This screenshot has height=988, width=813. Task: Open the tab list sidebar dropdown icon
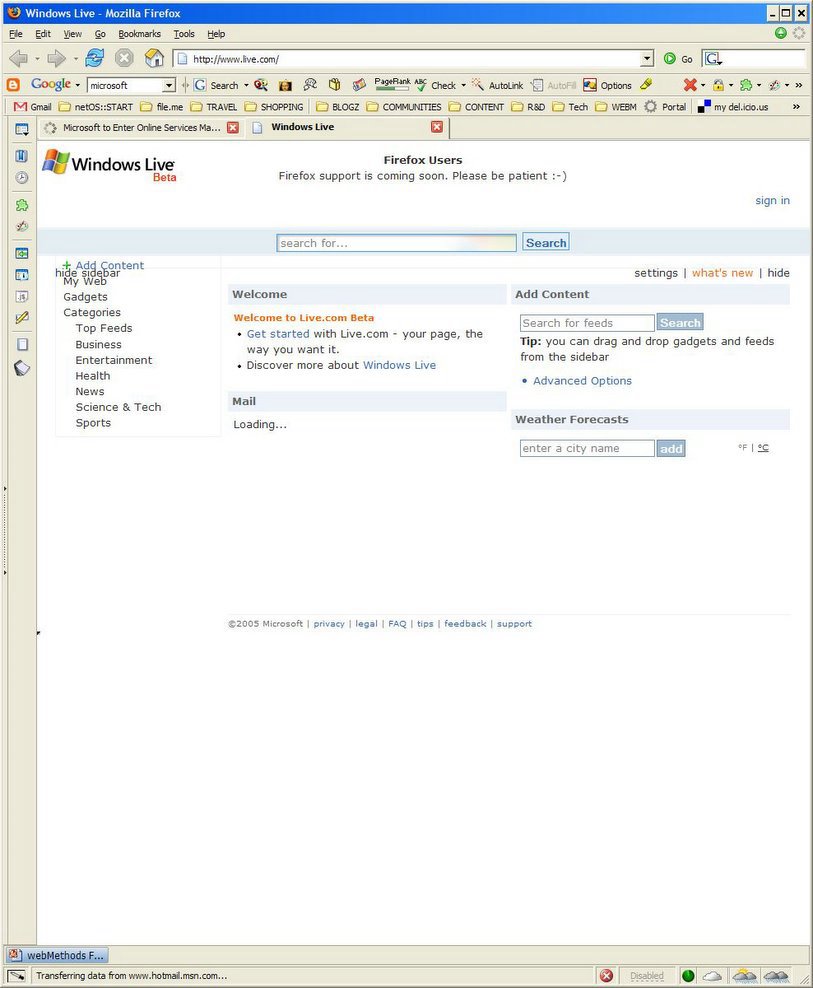(x=21, y=129)
